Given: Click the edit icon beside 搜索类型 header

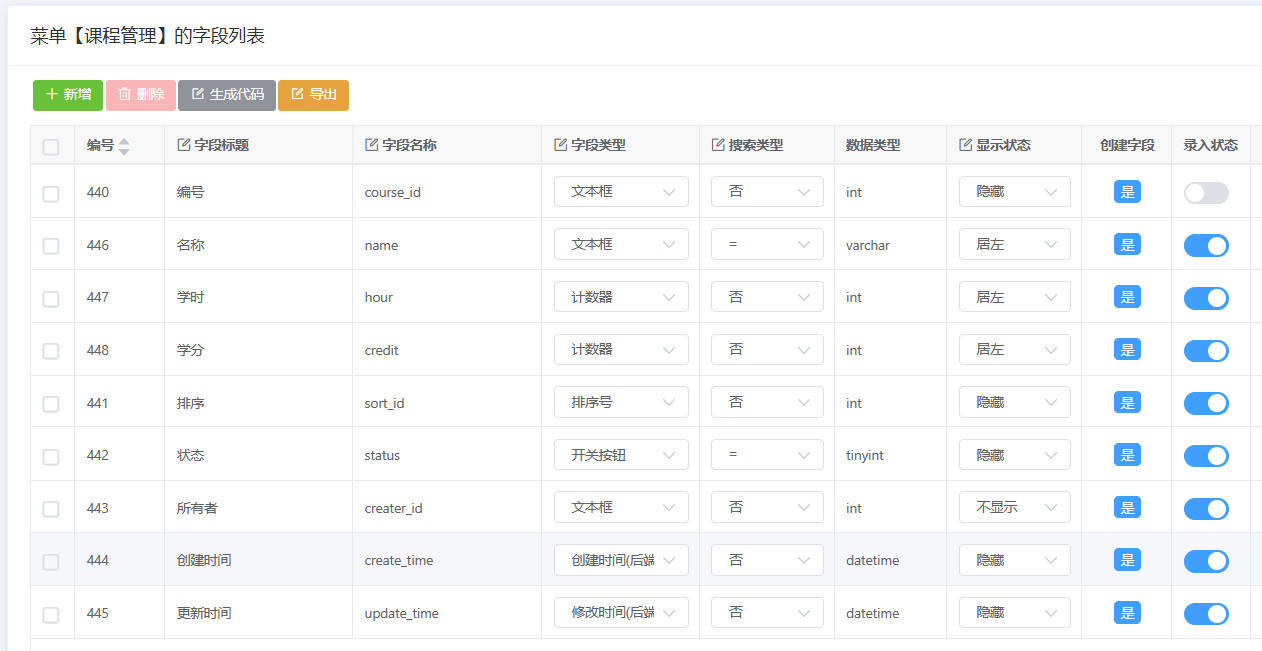Looking at the screenshot, I should 717,145.
